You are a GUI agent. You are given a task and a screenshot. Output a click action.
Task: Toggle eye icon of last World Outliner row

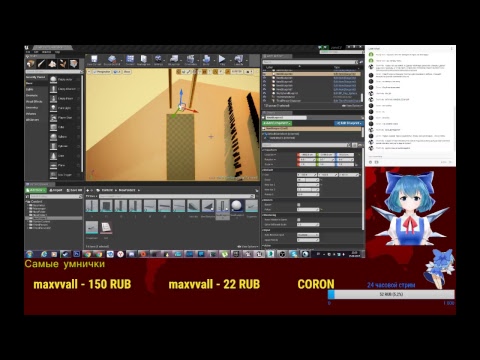click(x=265, y=100)
